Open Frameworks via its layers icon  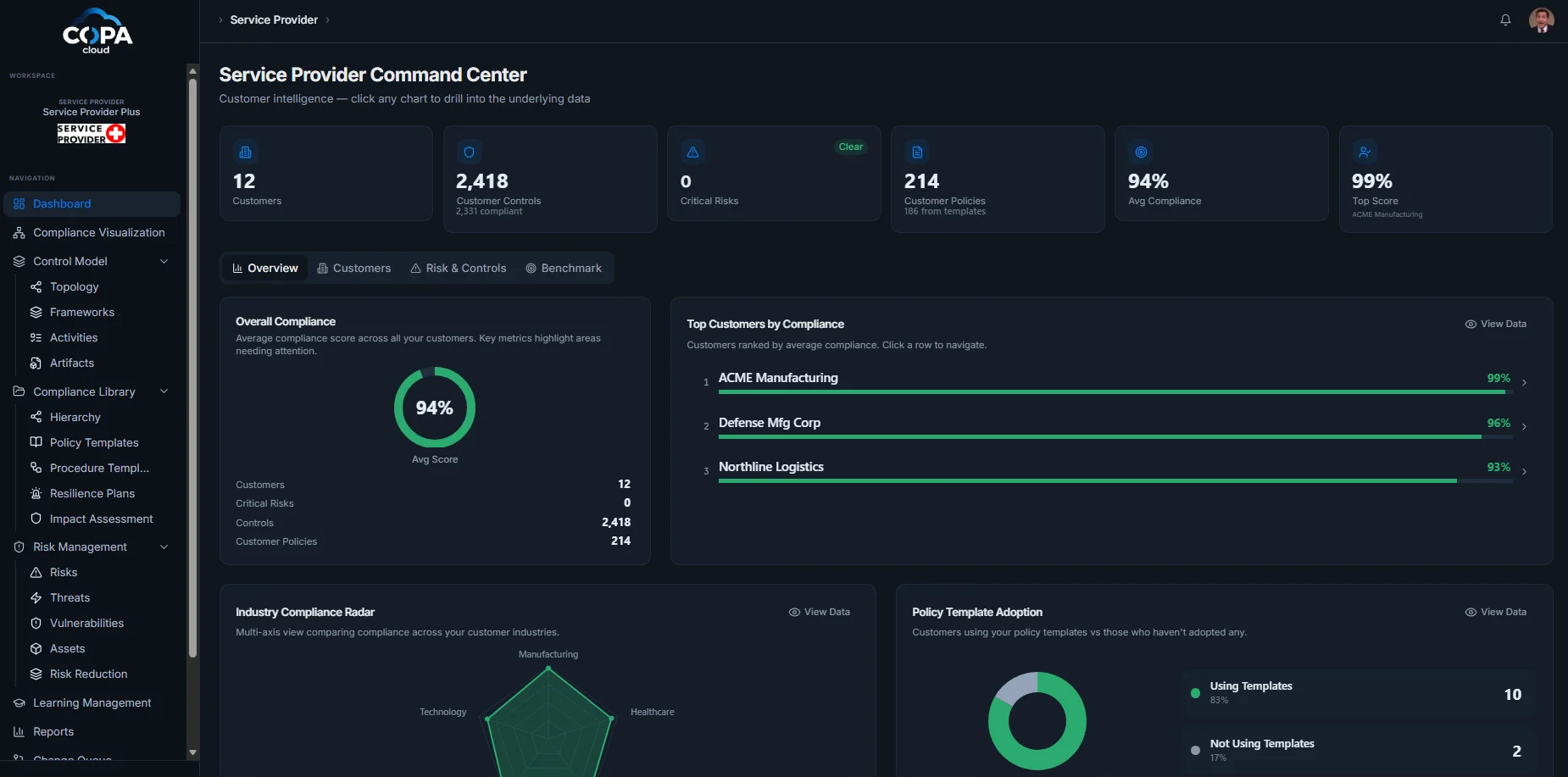(x=36, y=313)
